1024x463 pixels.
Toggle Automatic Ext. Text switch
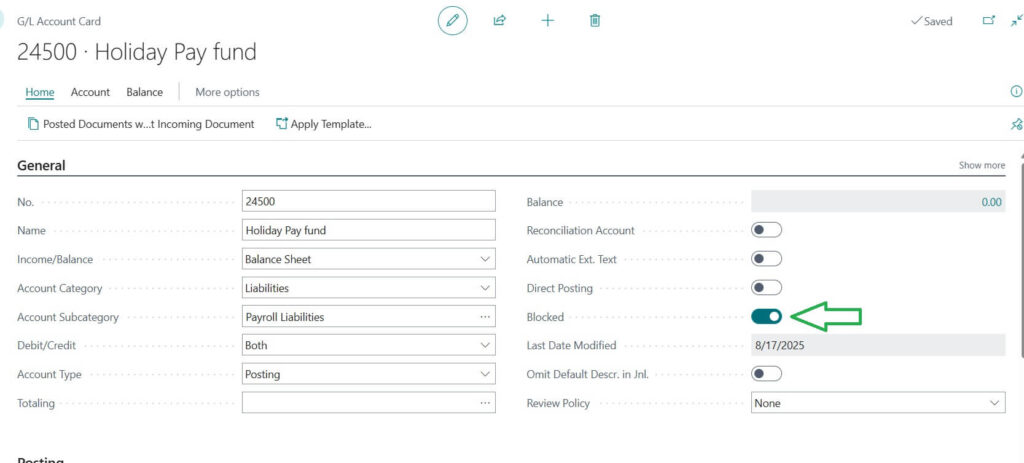click(766, 259)
